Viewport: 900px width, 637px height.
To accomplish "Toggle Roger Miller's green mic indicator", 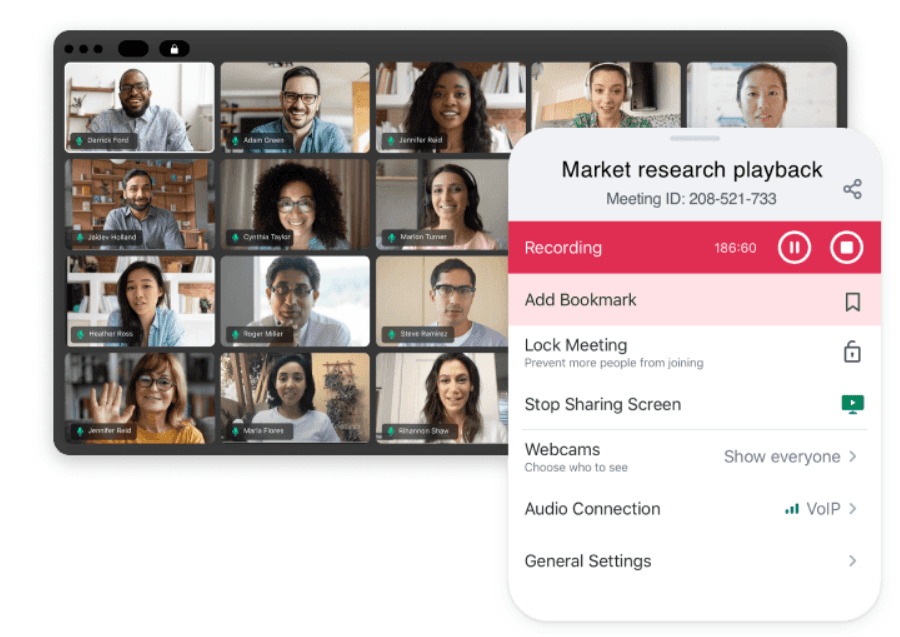I will click(235, 334).
